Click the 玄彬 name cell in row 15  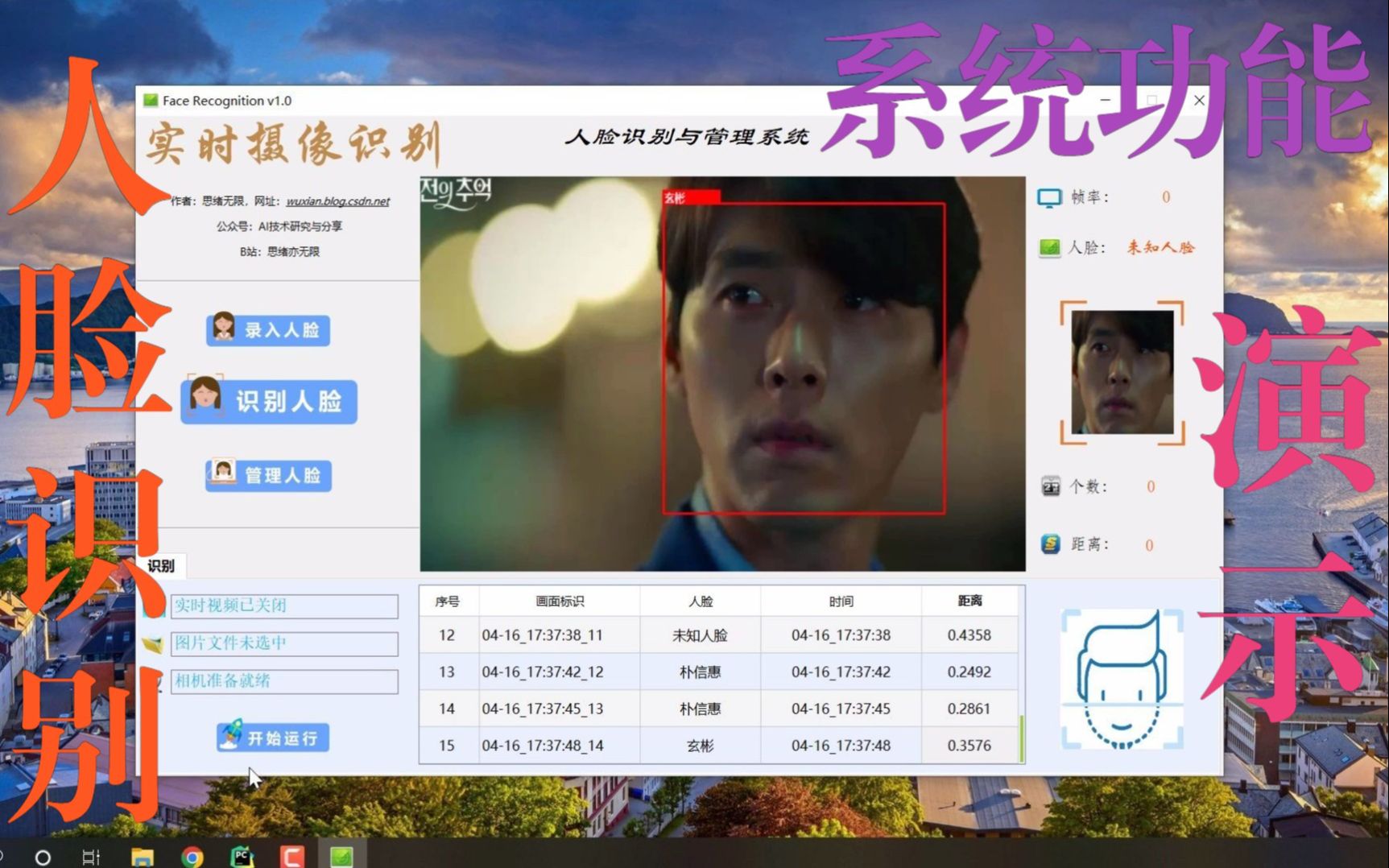pos(701,746)
